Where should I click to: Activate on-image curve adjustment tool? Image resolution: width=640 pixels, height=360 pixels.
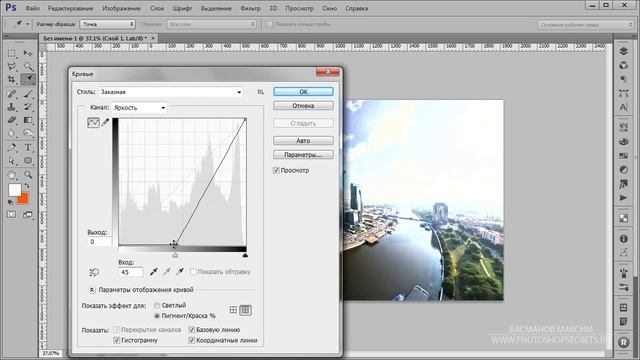(94, 272)
